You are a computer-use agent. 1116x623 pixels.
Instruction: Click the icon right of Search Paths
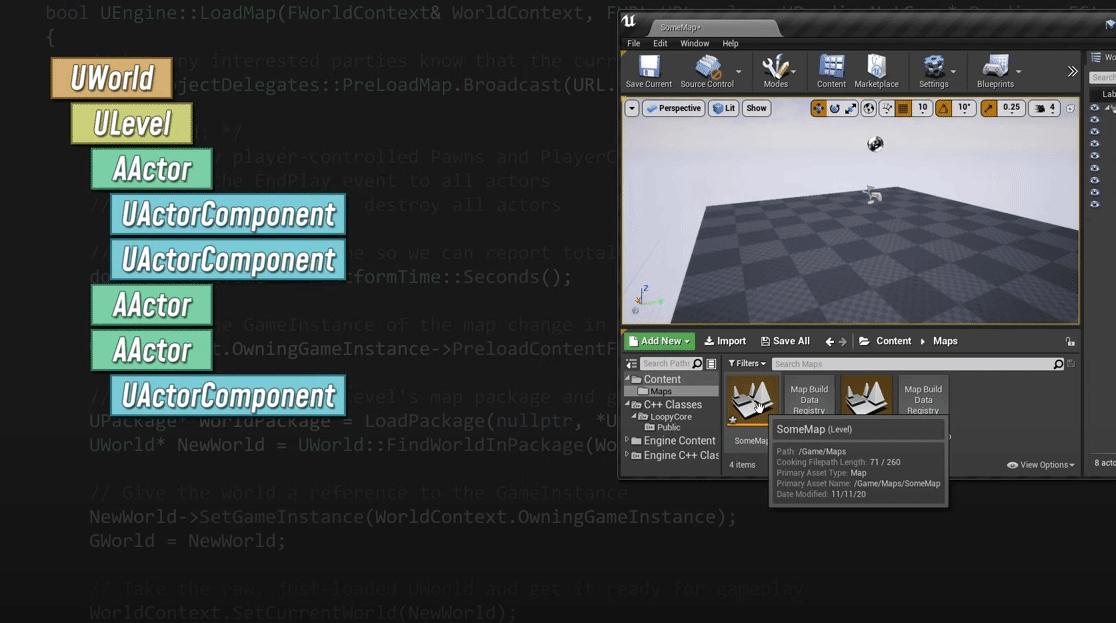(x=711, y=364)
